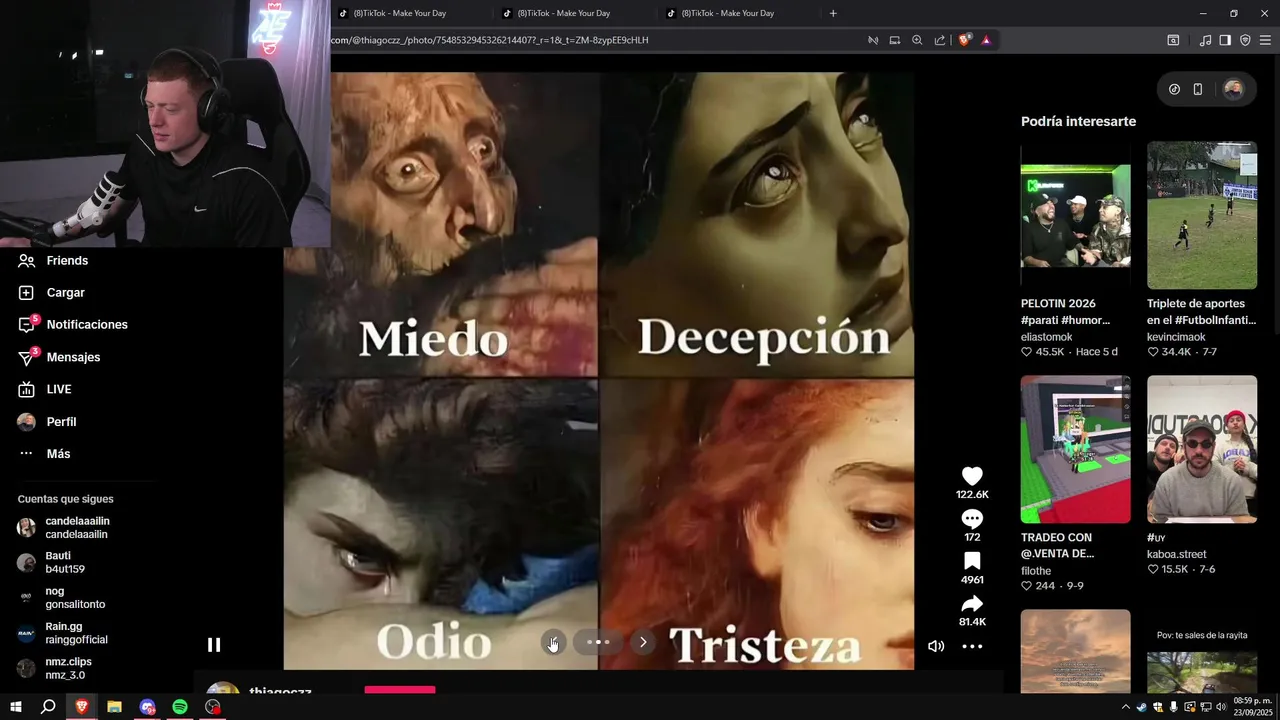The height and width of the screenshot is (720, 1280).
Task: Open Triplete de aportes video thumbnail
Action: pos(1202,215)
